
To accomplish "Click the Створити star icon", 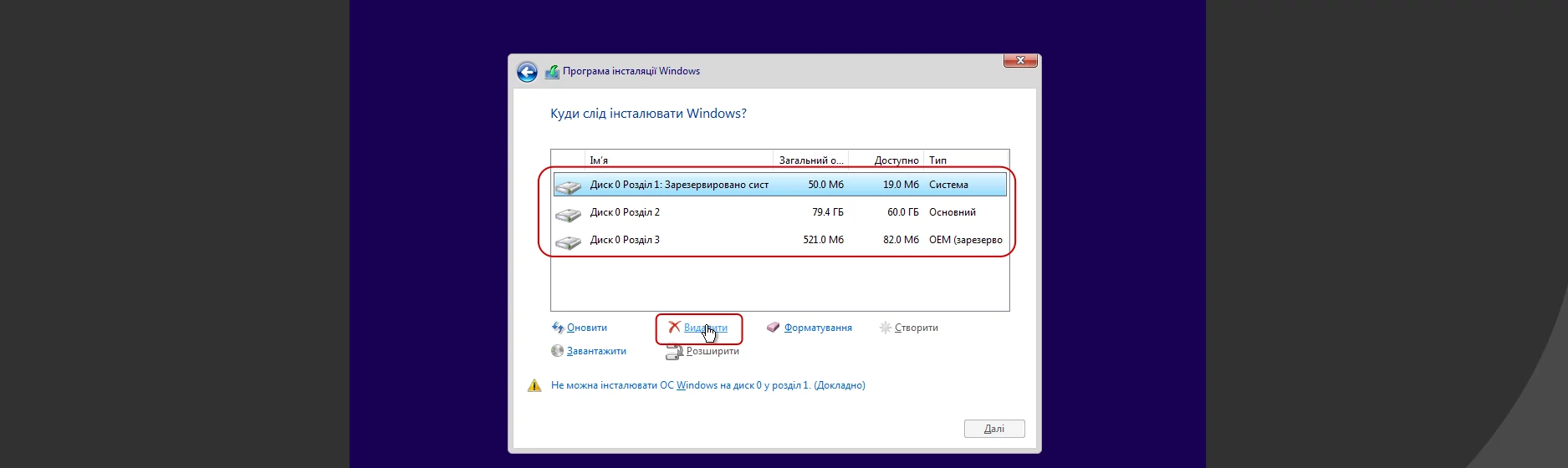I will (886, 328).
